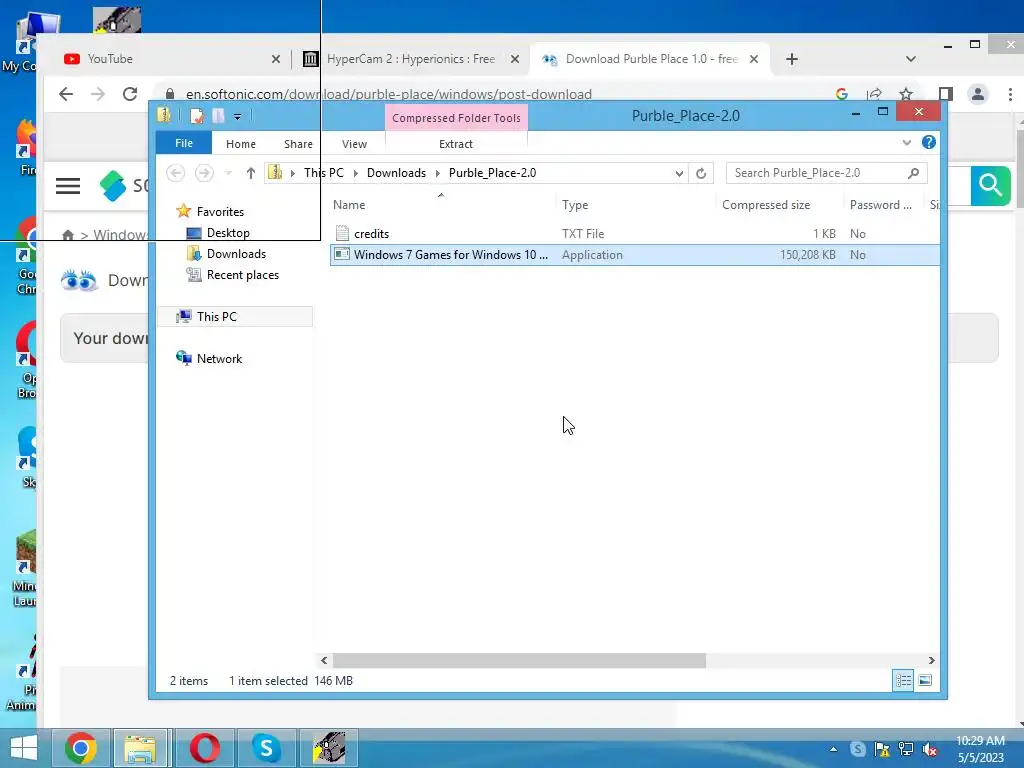Open the Extract ribbon tab
Image resolution: width=1024 pixels, height=768 pixels.
click(456, 144)
